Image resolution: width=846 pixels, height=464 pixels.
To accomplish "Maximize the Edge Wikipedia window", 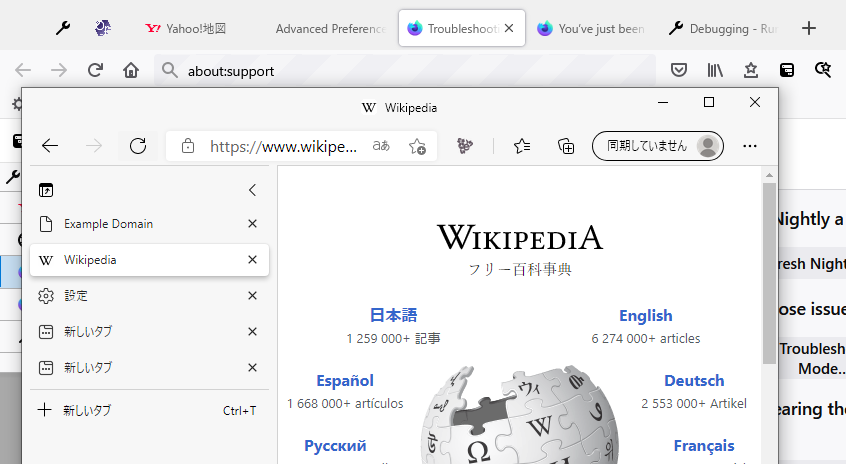I will 709,102.
